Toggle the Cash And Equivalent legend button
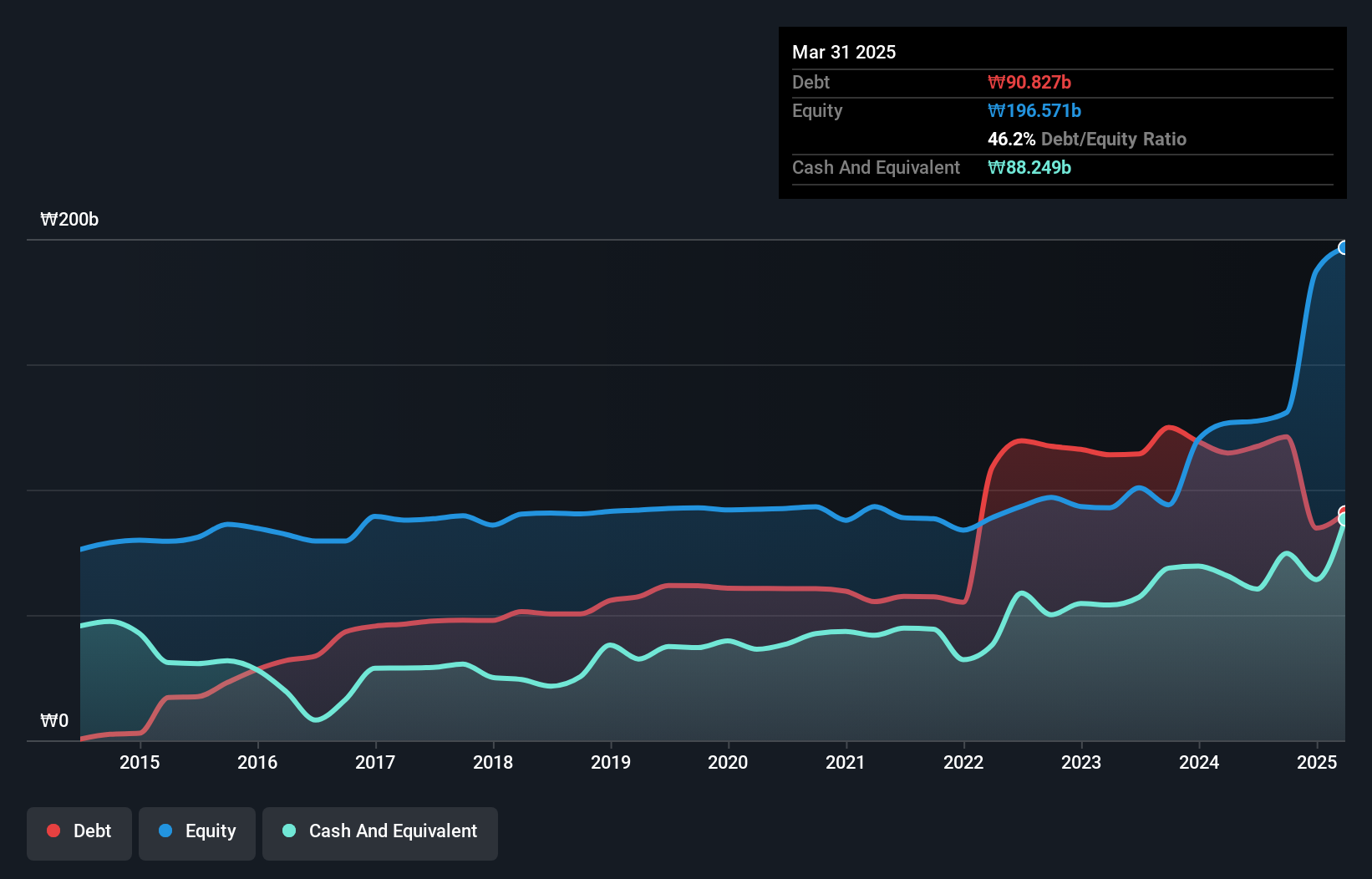1372x879 pixels. pos(380,833)
